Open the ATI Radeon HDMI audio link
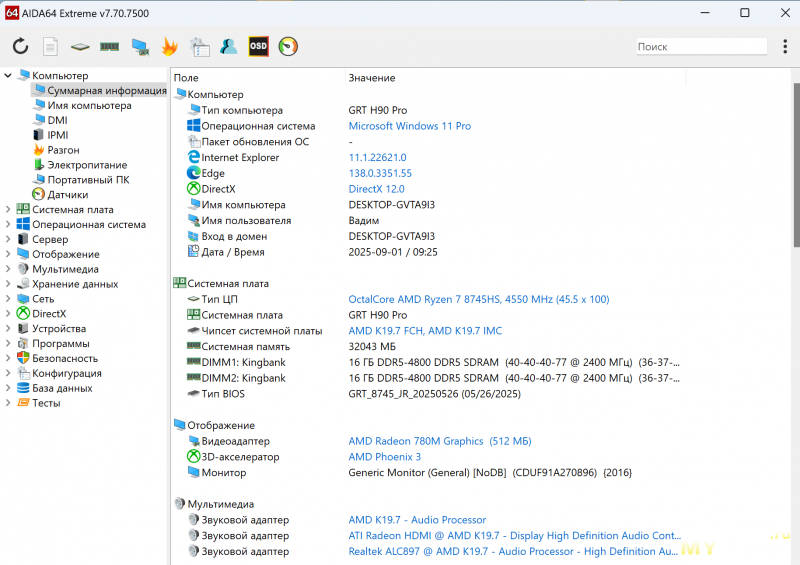 515,535
